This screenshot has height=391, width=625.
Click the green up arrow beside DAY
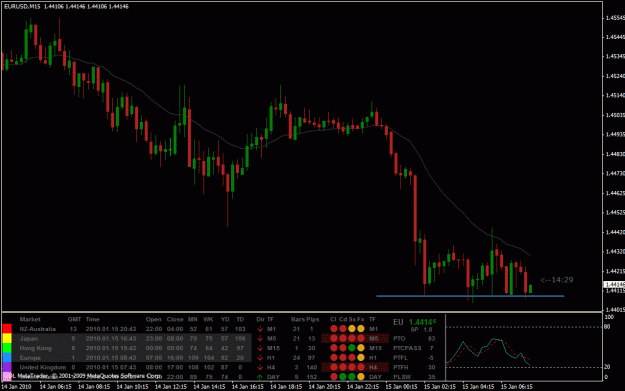click(260, 377)
